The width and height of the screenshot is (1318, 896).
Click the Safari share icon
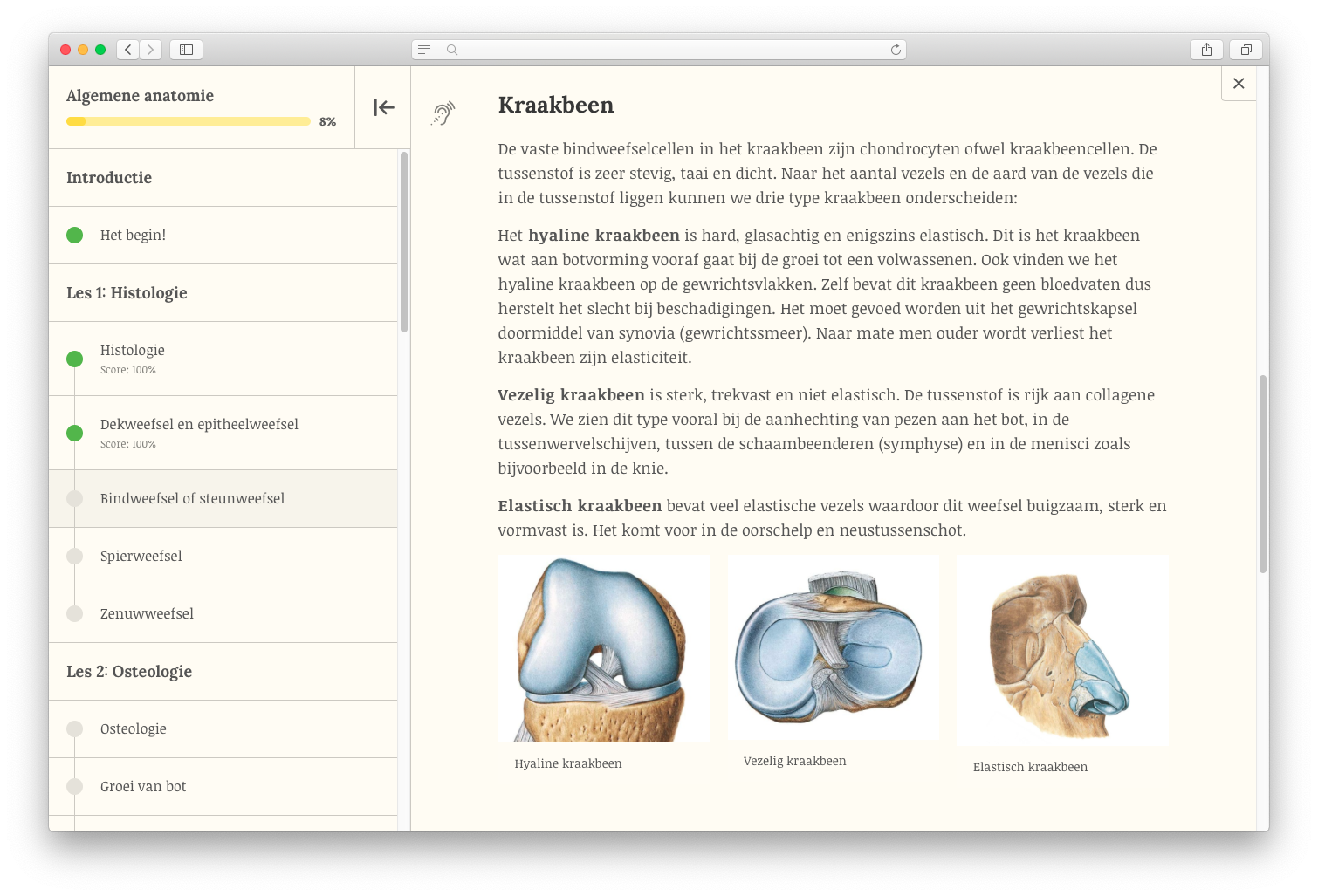(1206, 50)
